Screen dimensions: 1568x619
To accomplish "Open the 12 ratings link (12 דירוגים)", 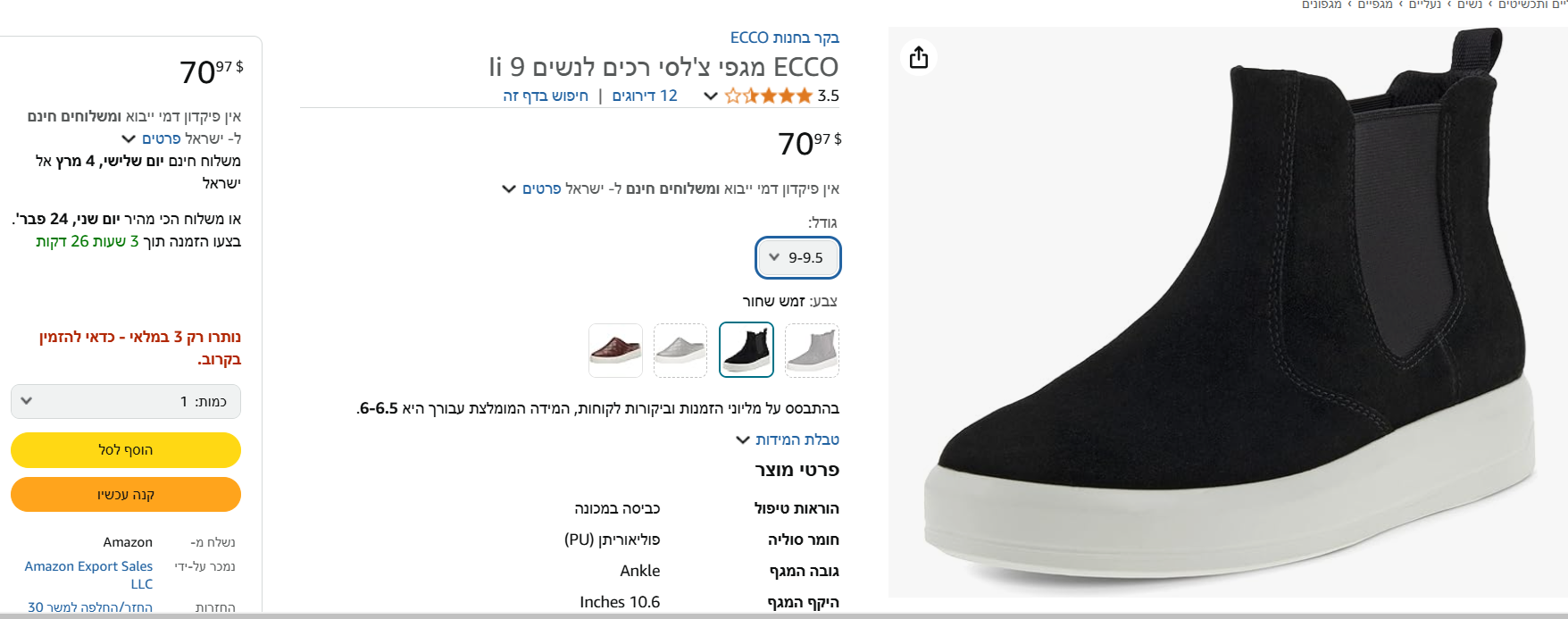I will (x=645, y=96).
